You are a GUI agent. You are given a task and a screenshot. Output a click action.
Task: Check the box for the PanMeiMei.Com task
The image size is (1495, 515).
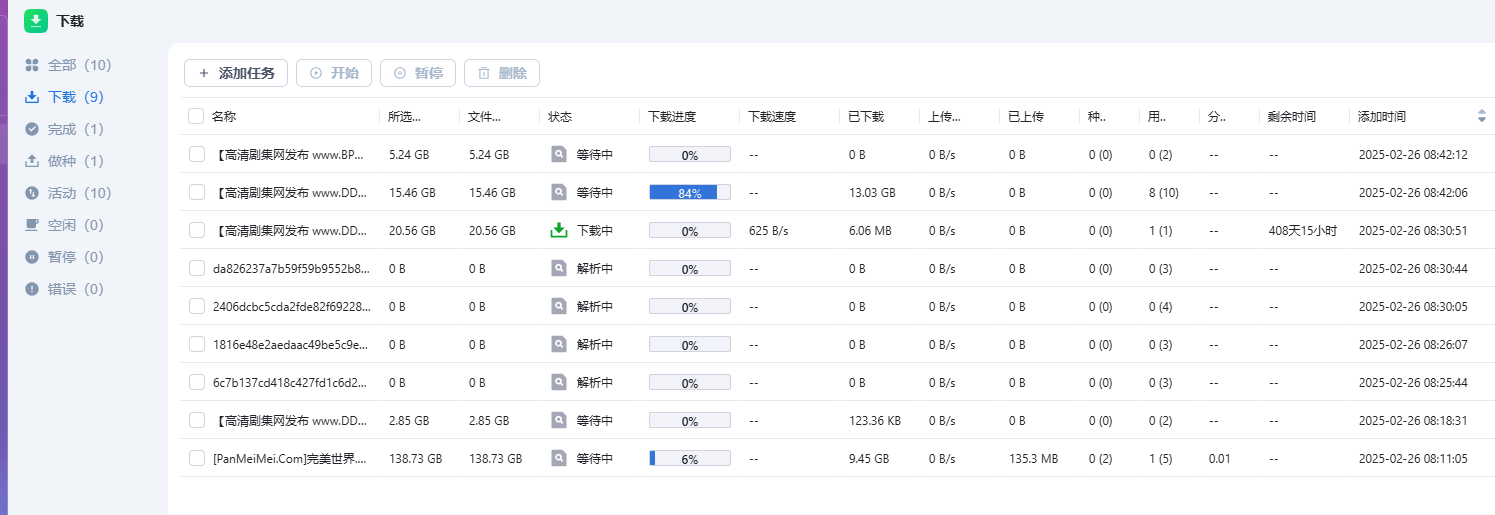click(x=197, y=458)
